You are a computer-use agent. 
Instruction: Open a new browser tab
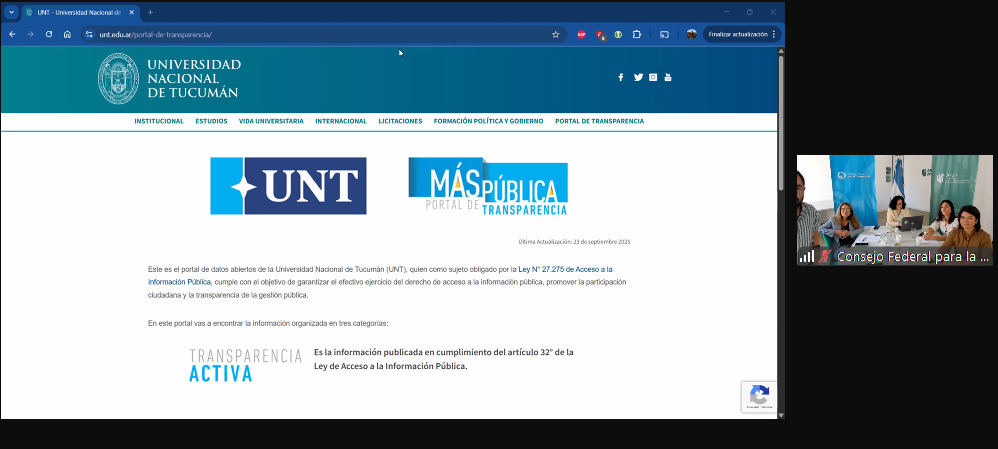[150, 12]
